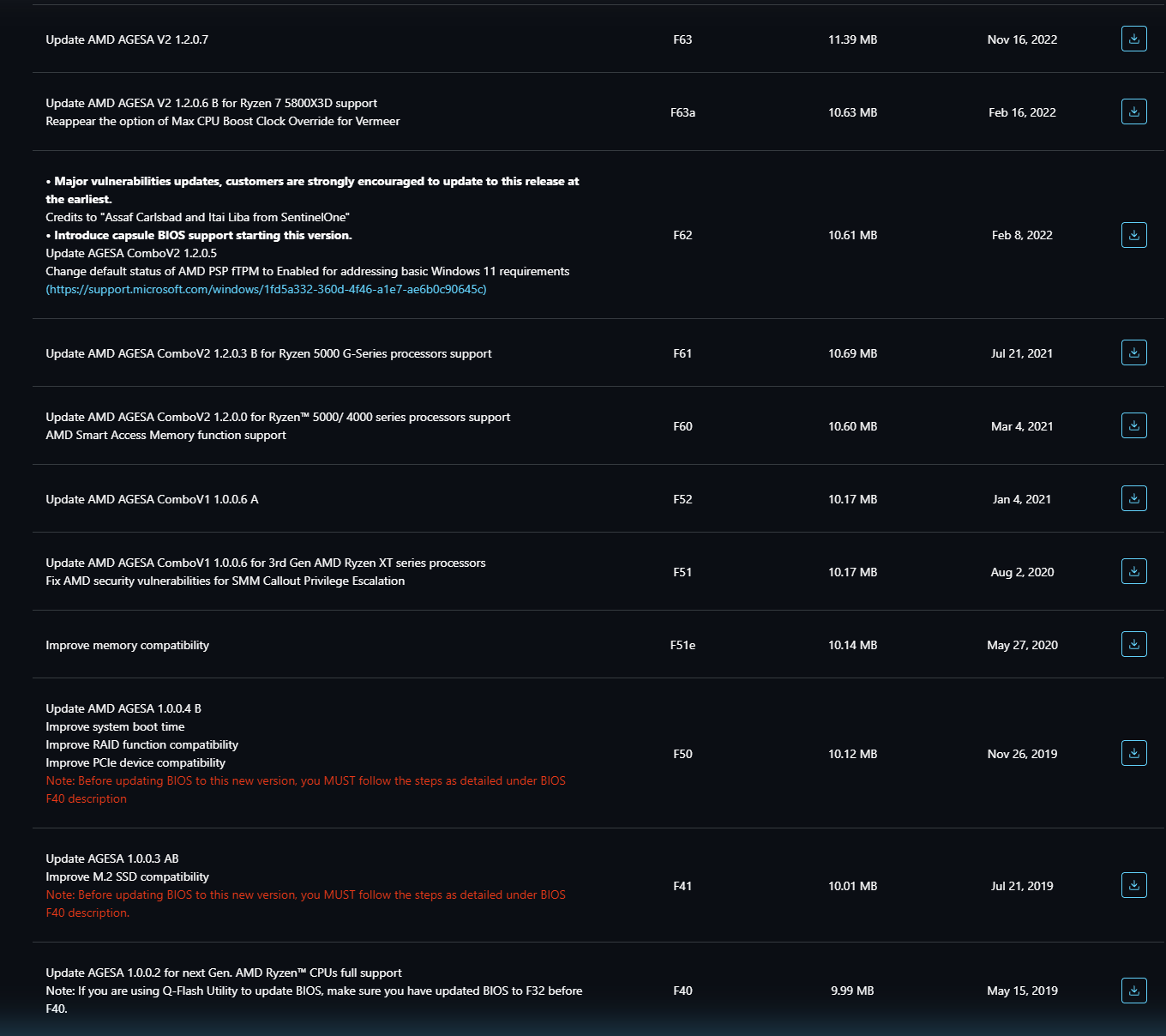
Task: Click the Aug 2, 2020 date
Action: 1022,572
